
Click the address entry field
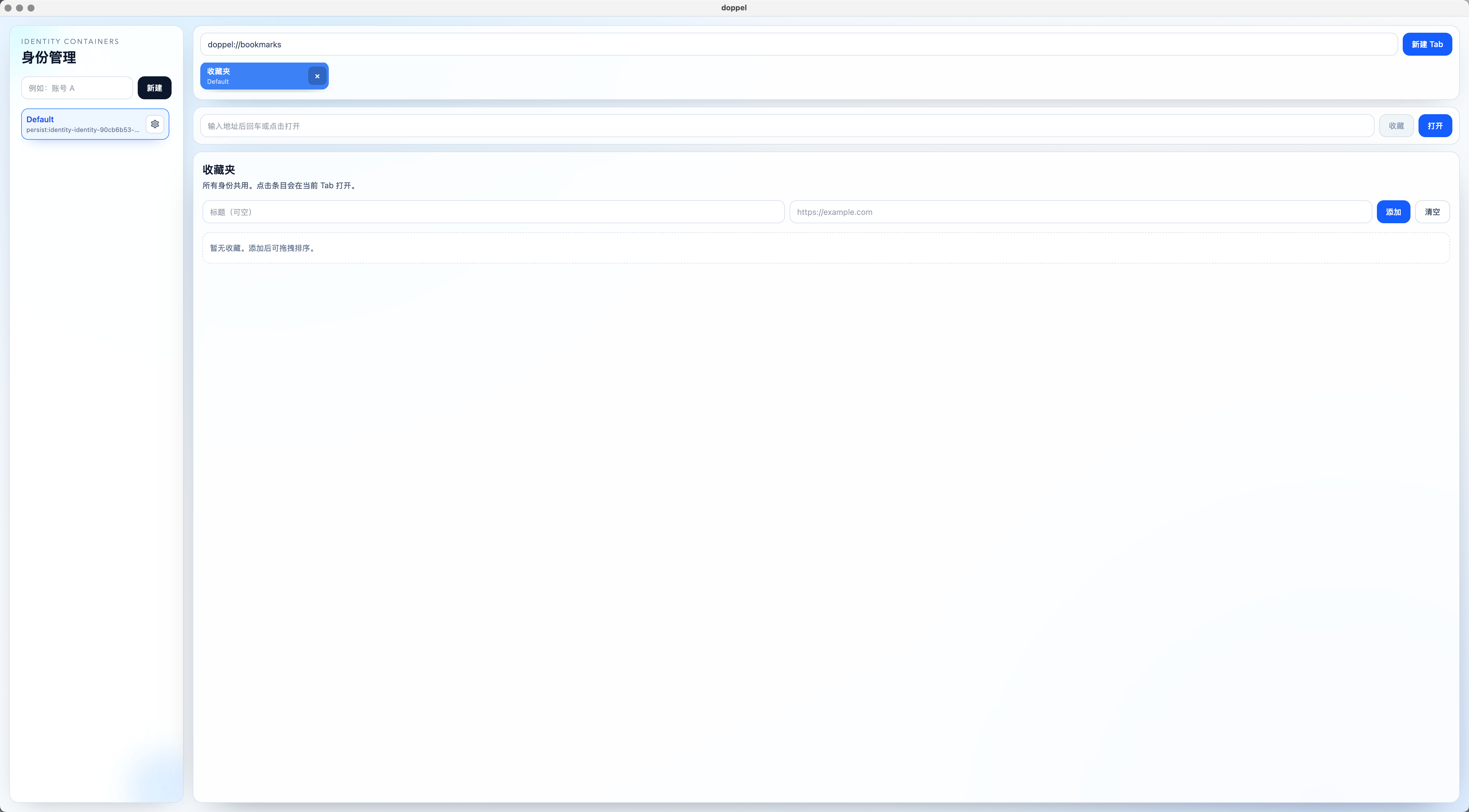click(787, 126)
